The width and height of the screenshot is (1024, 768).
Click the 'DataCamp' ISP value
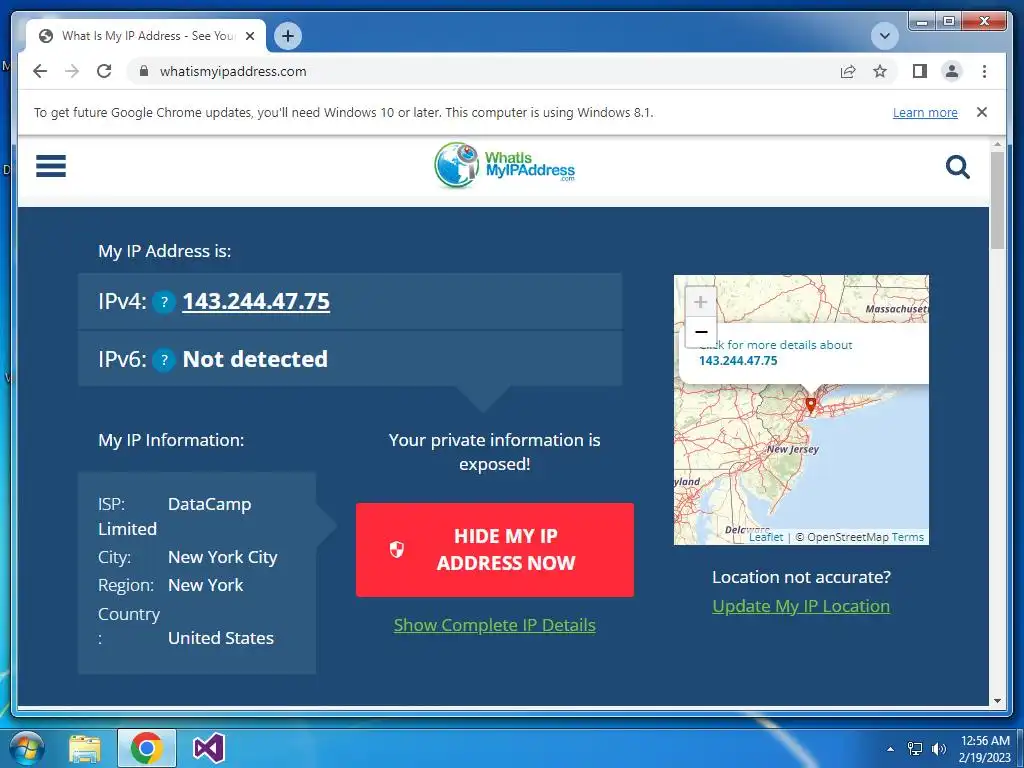coord(210,504)
